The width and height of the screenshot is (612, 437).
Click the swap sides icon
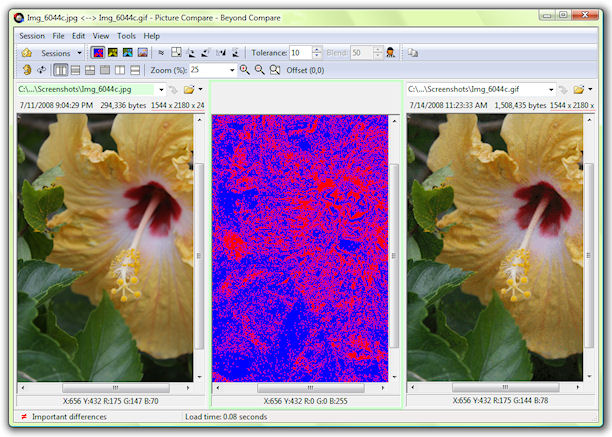point(41,70)
